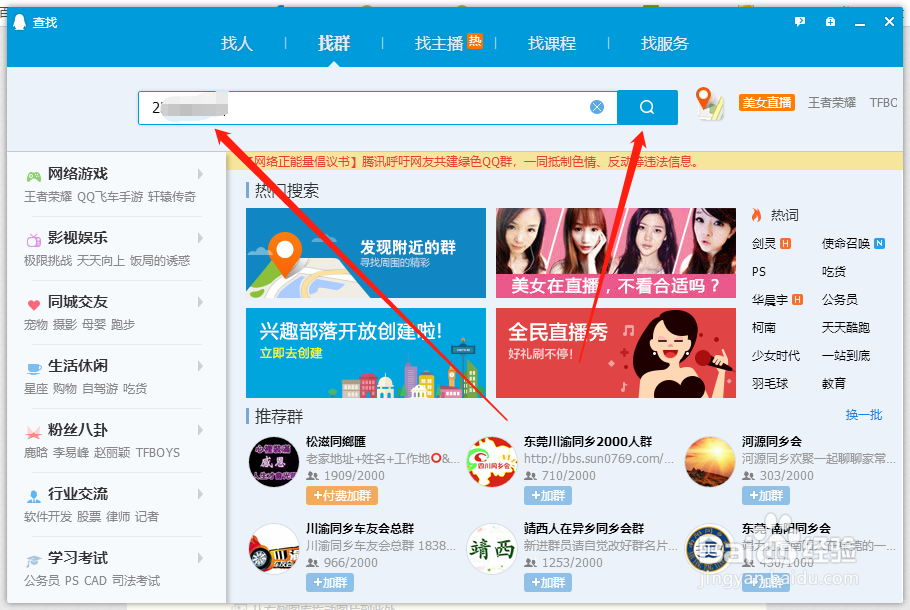The width and height of the screenshot is (910, 610).
Task: Click hot word 一站到底
Action: (846, 355)
